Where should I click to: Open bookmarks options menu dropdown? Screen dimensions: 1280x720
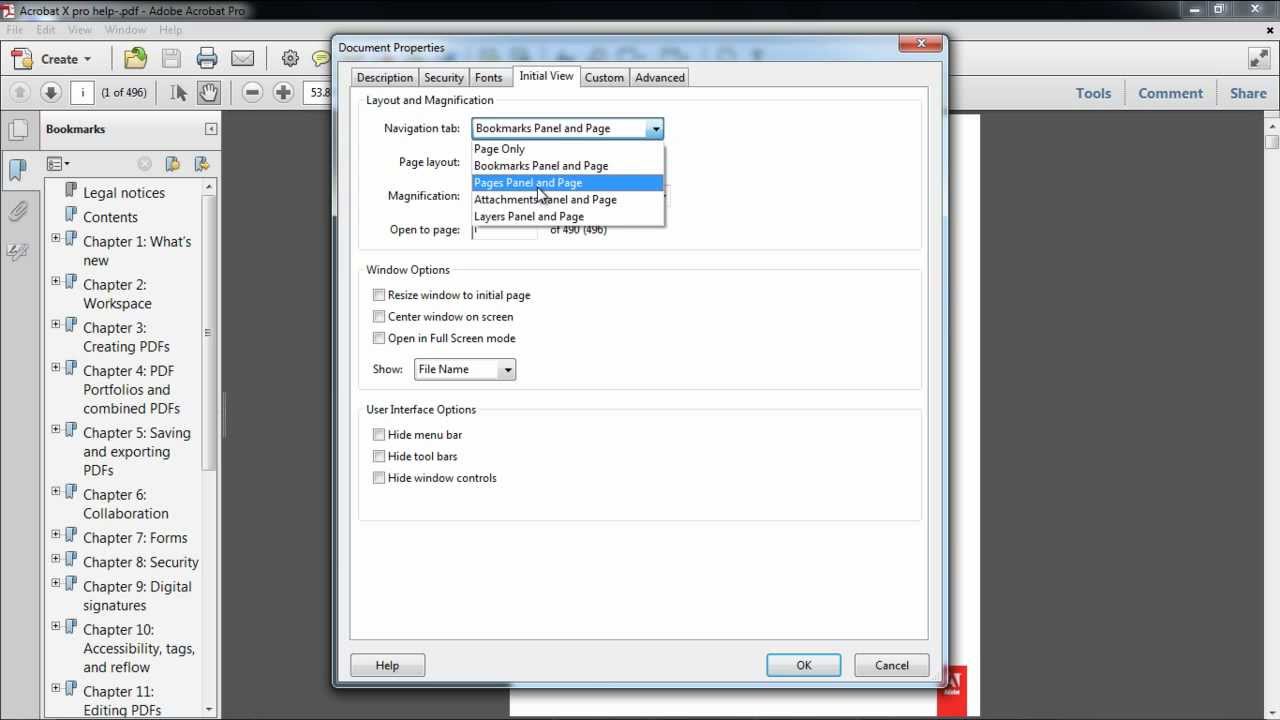point(57,164)
